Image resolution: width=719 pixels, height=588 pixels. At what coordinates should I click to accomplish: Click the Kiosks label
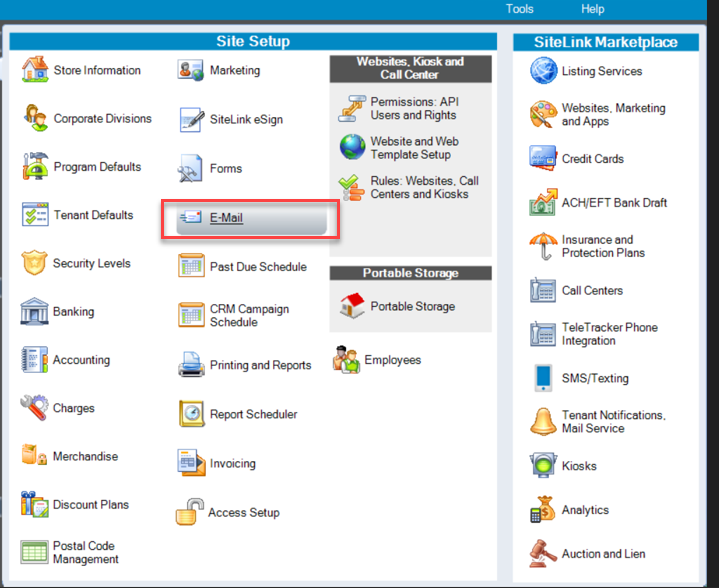pyautogui.click(x=579, y=466)
